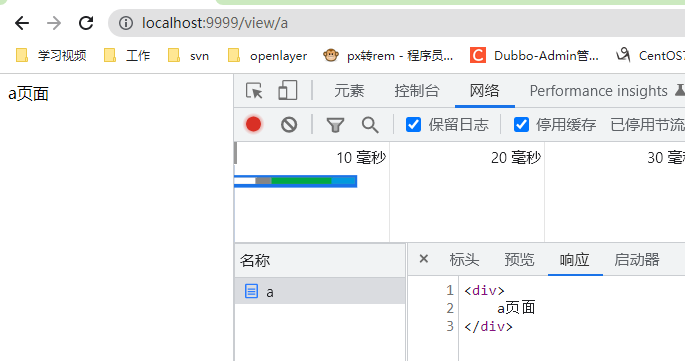Click the 'a页面' text in response body

point(516,308)
